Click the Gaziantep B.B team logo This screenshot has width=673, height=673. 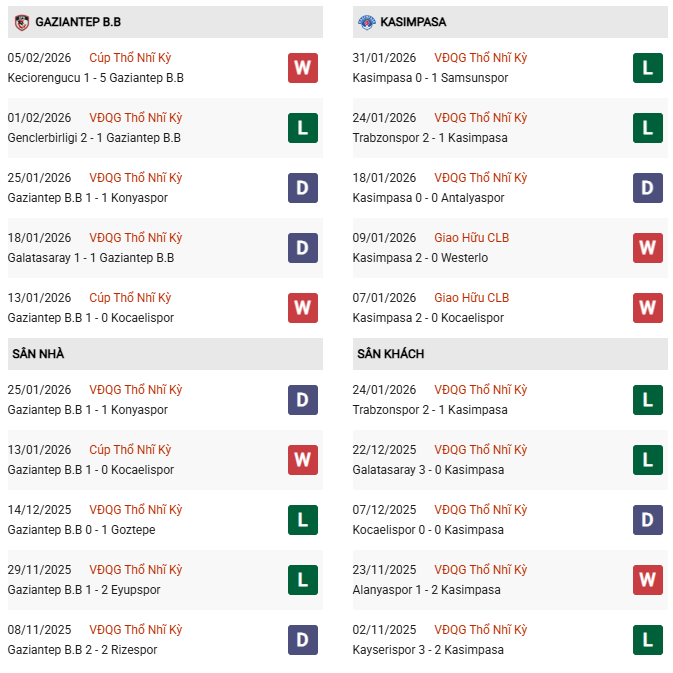21,21
